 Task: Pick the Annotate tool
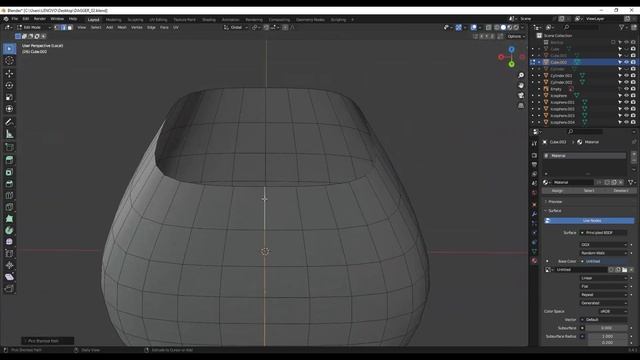coord(9,122)
